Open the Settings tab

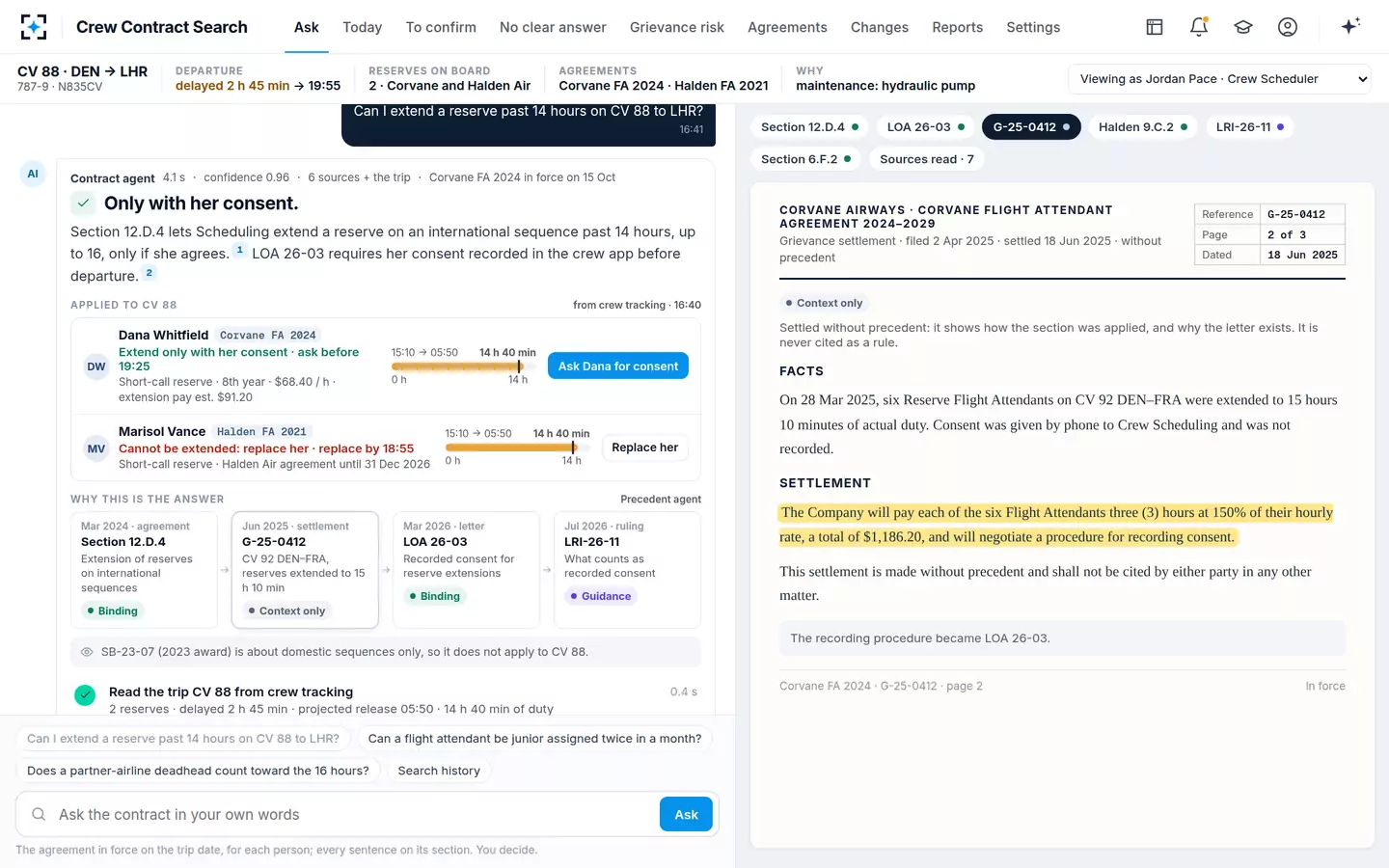coord(1033,27)
